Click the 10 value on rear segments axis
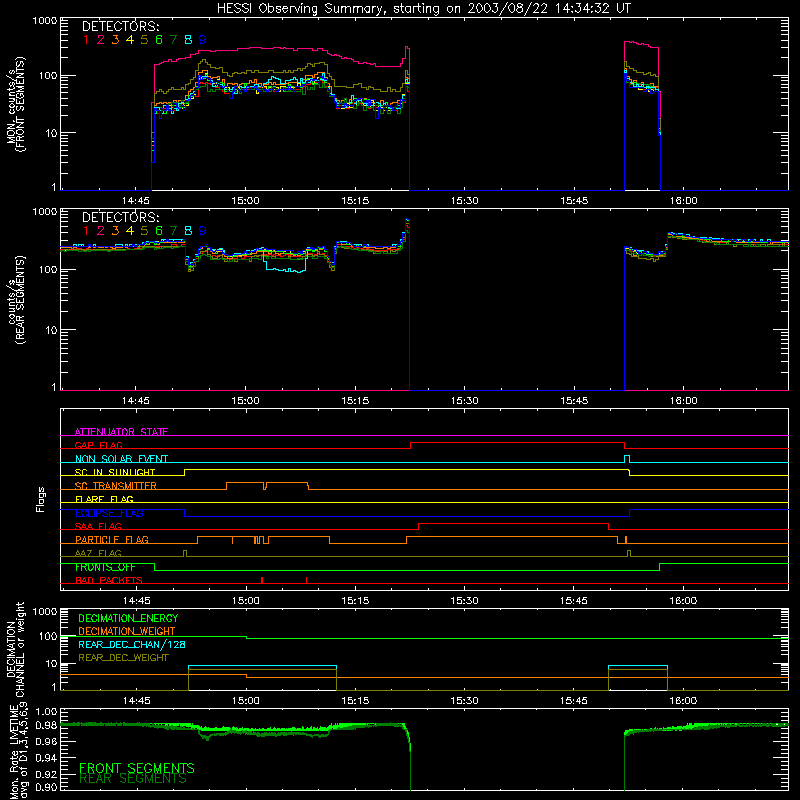Viewport: 800px width, 800px height. tap(52, 330)
